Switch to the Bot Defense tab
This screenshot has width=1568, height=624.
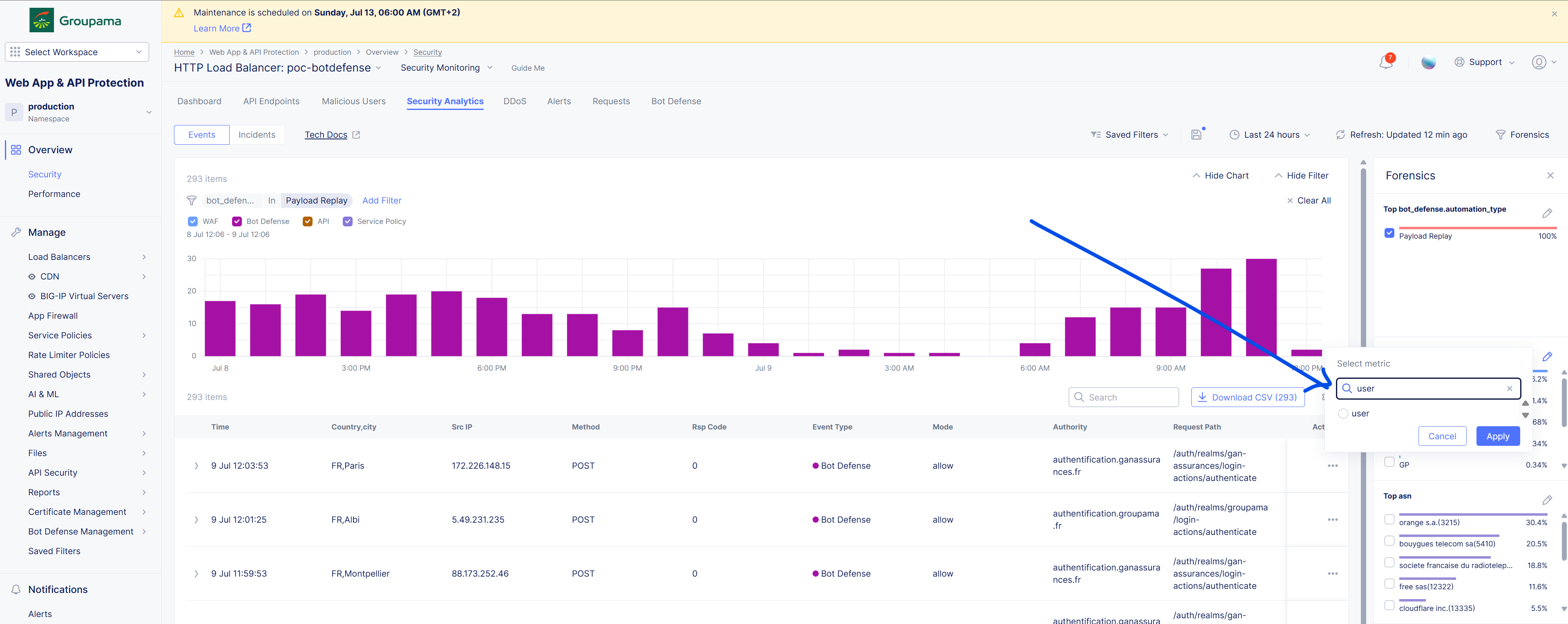[676, 101]
